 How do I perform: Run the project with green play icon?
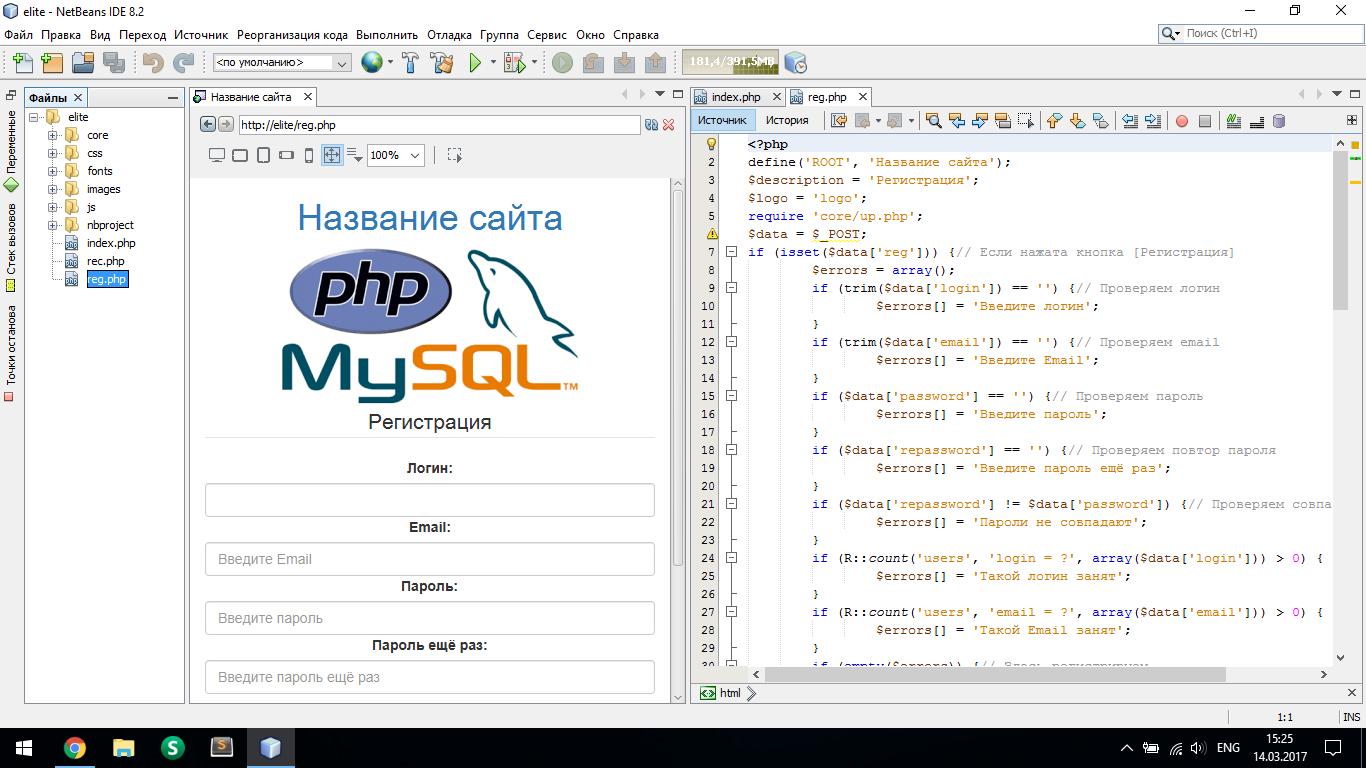tap(476, 63)
